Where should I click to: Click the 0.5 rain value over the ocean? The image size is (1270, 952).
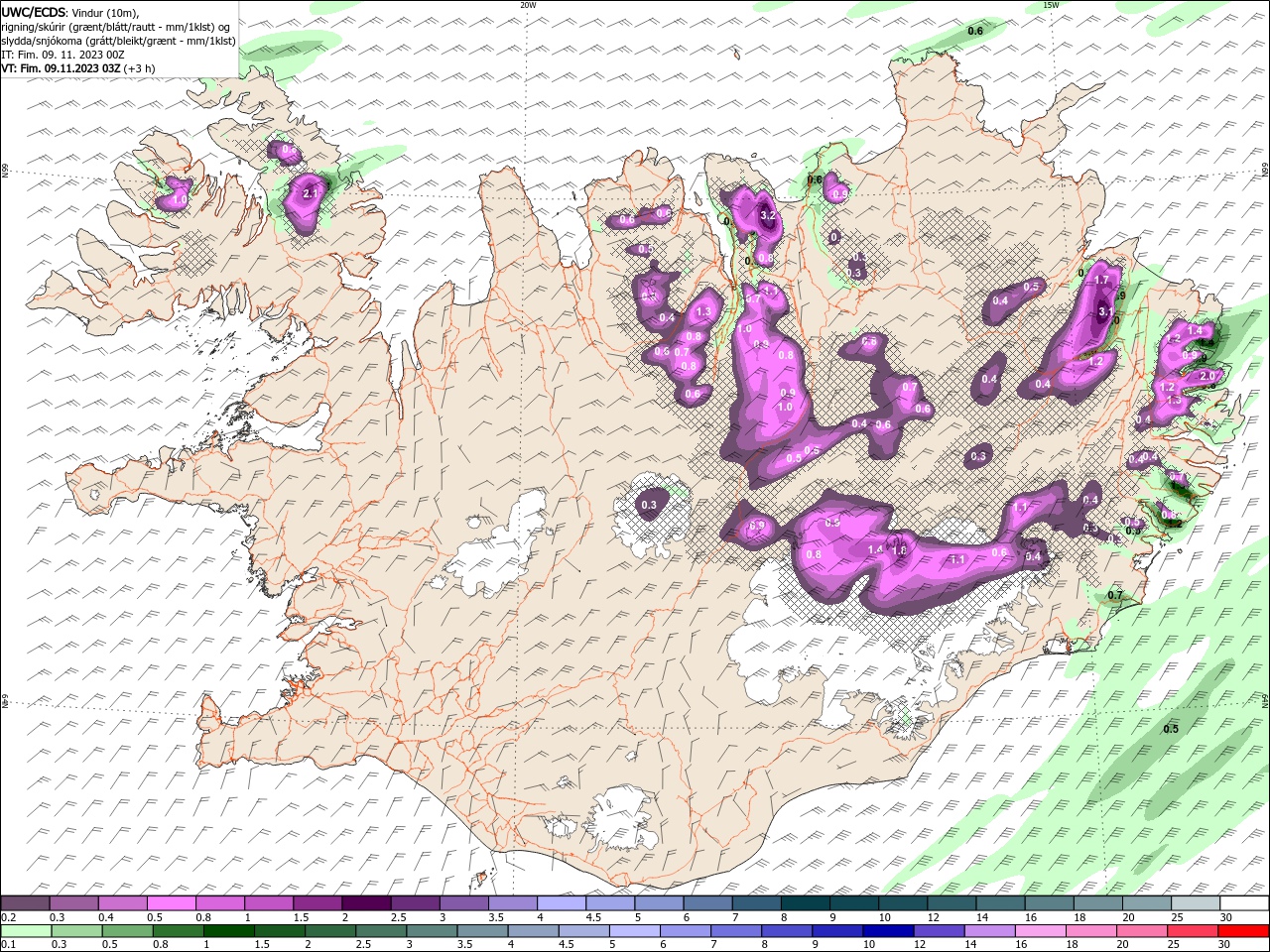1171,729
